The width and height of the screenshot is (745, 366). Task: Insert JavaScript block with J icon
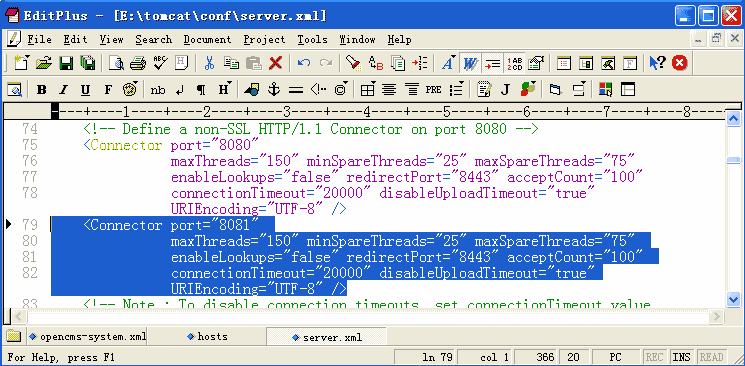click(x=505, y=89)
